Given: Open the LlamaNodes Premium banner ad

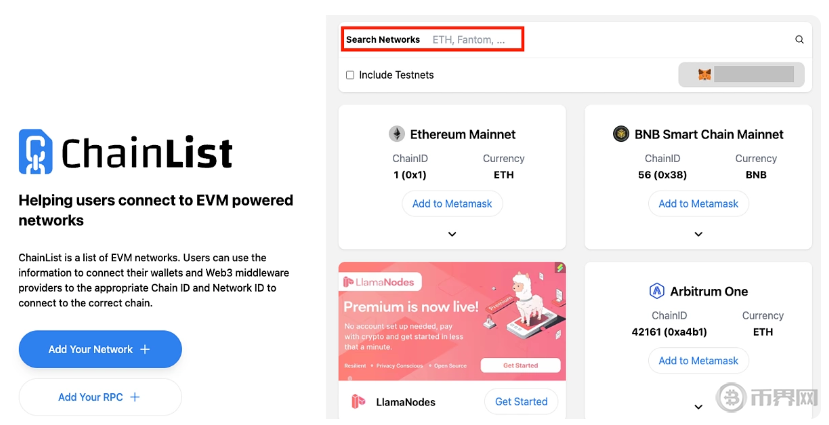Looking at the screenshot, I should [452, 321].
